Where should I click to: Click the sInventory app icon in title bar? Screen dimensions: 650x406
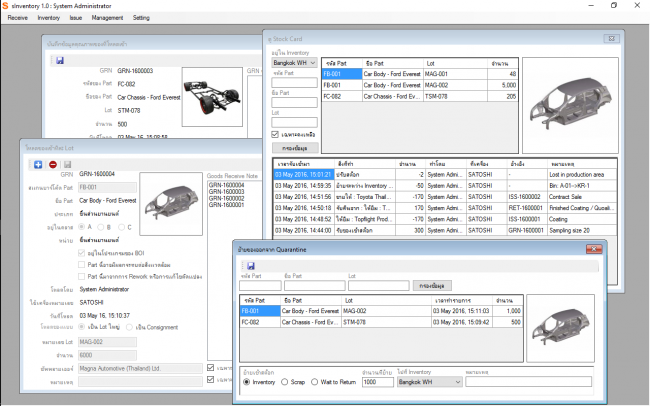click(x=7, y=6)
